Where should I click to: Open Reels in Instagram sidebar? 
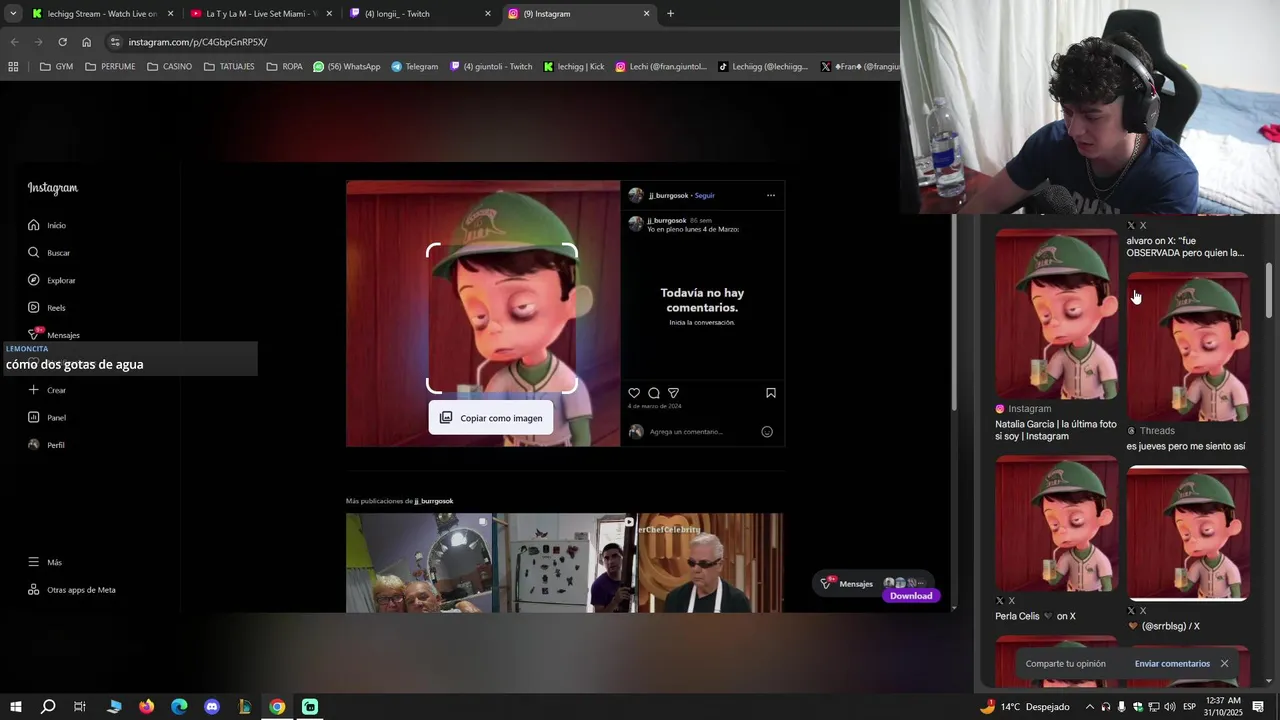coord(46,308)
